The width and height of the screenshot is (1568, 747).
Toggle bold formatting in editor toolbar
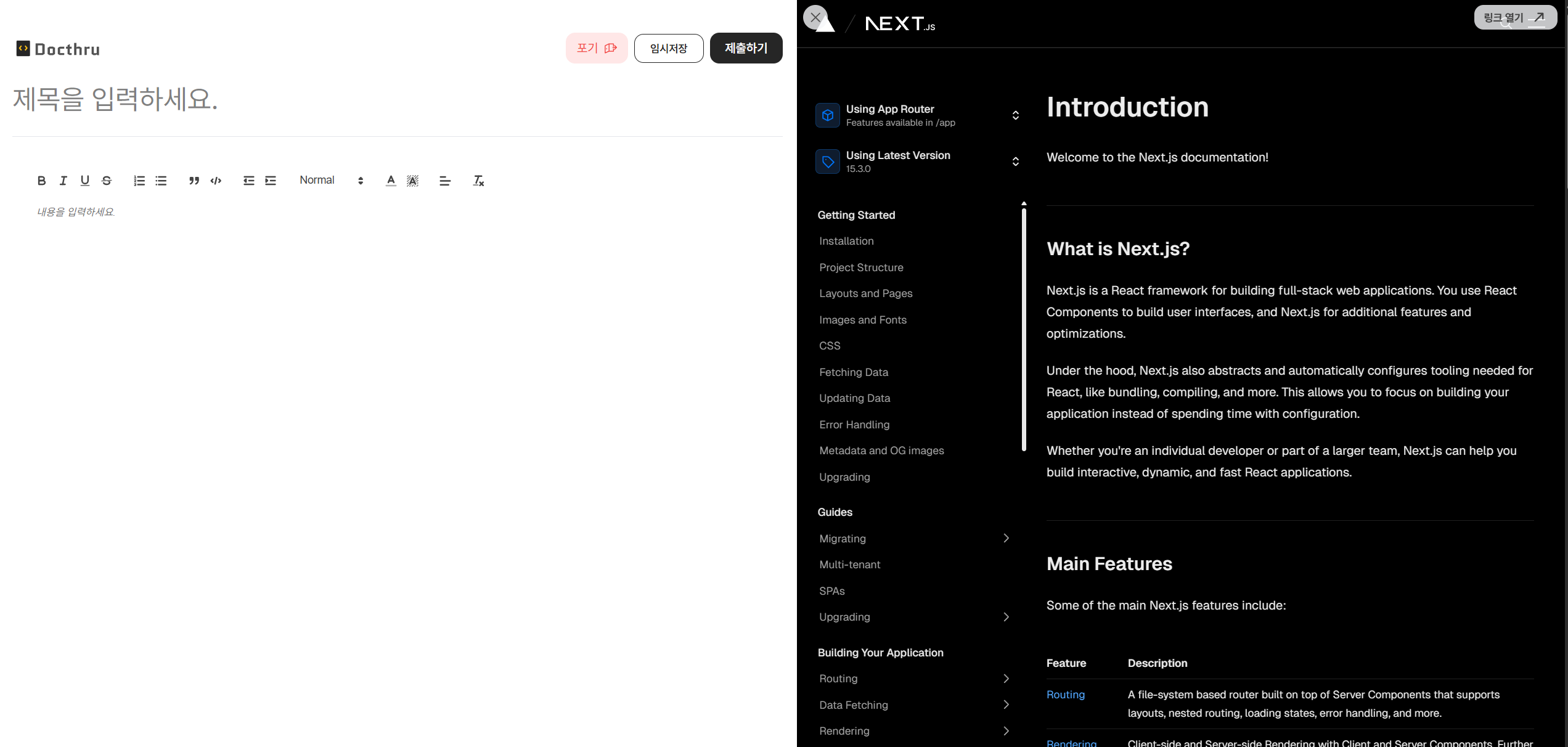[x=41, y=181]
